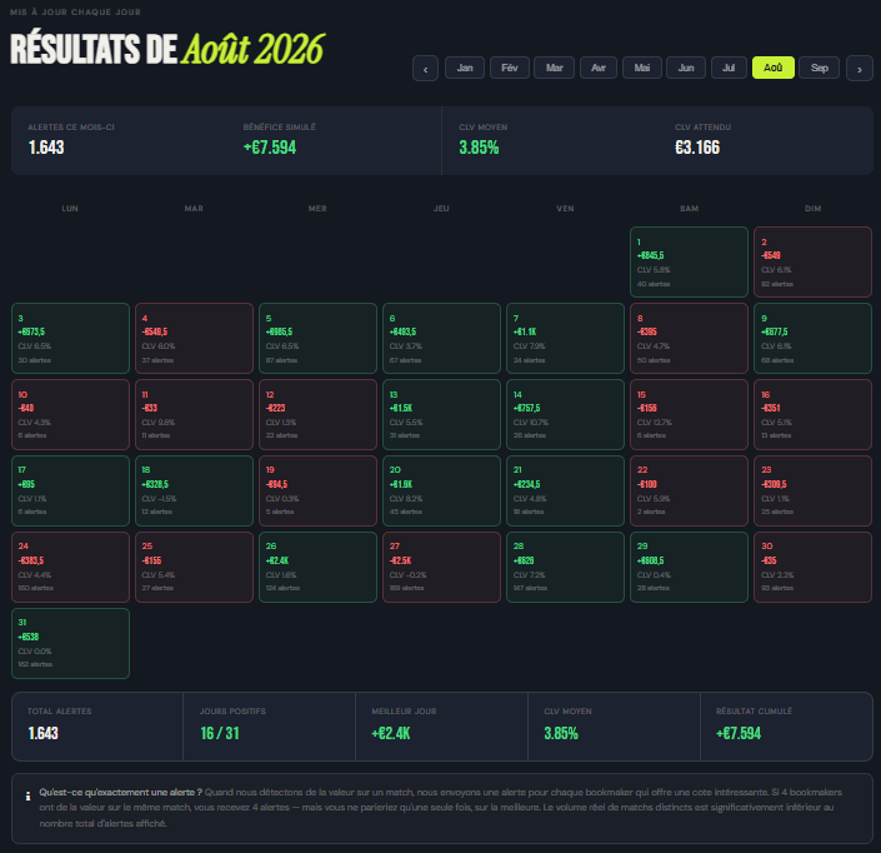Open day 31 calendar card
The width and height of the screenshot is (881, 853).
coord(70,643)
